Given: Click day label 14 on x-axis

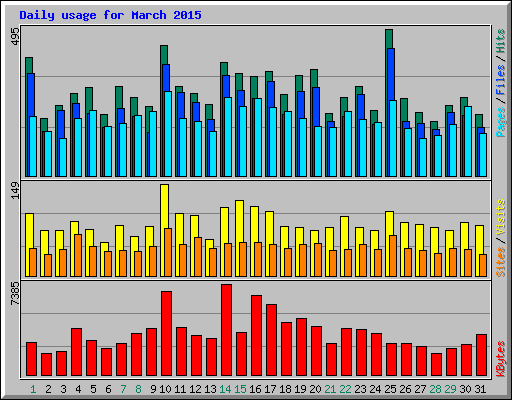Looking at the screenshot, I should coord(225,389).
